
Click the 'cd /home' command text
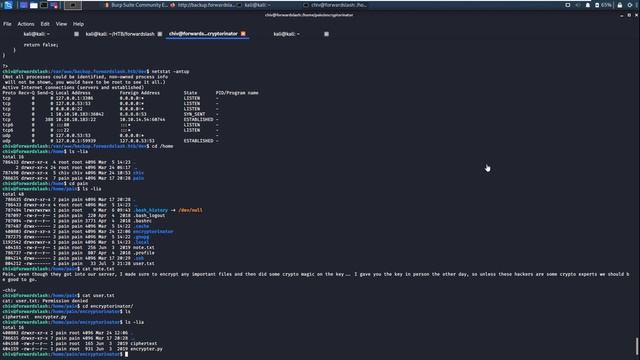(x=162, y=146)
